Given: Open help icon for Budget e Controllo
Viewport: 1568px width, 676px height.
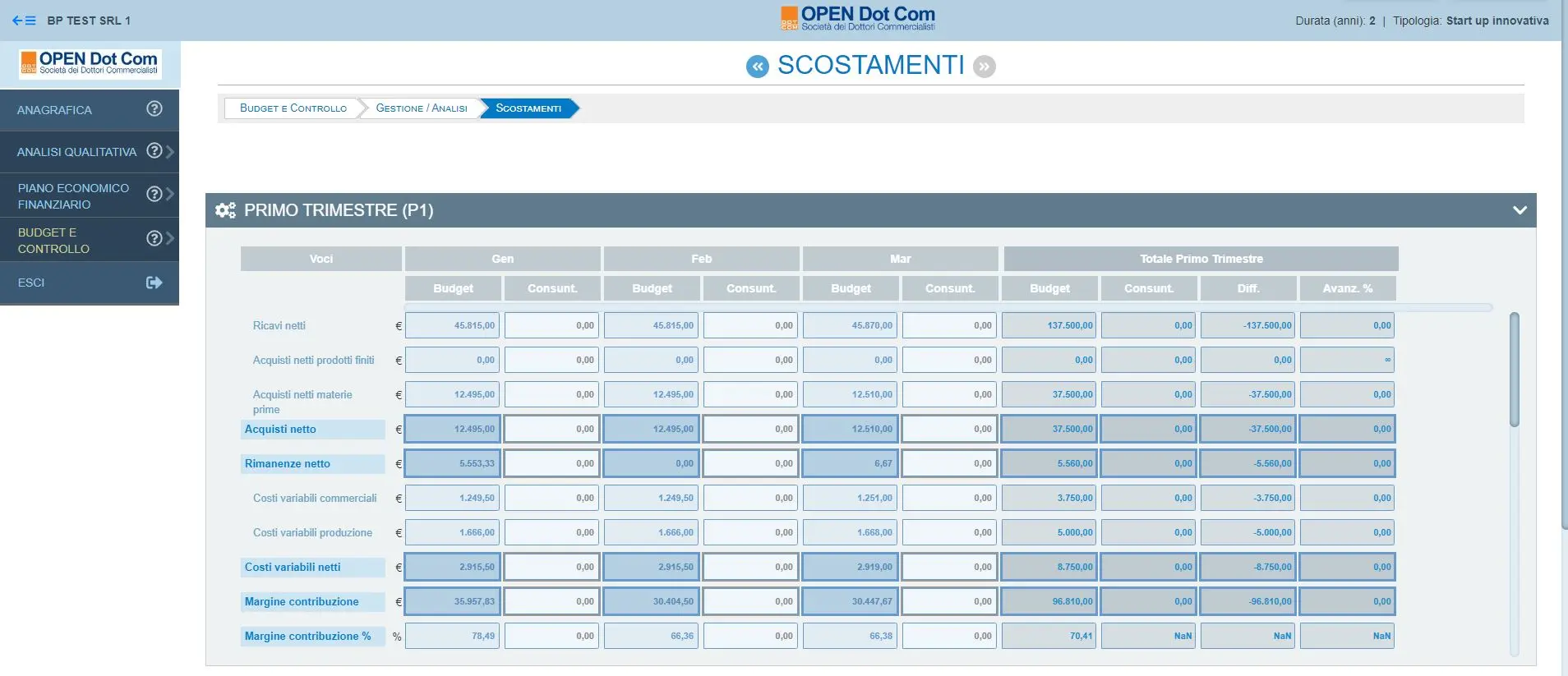Looking at the screenshot, I should (x=154, y=238).
